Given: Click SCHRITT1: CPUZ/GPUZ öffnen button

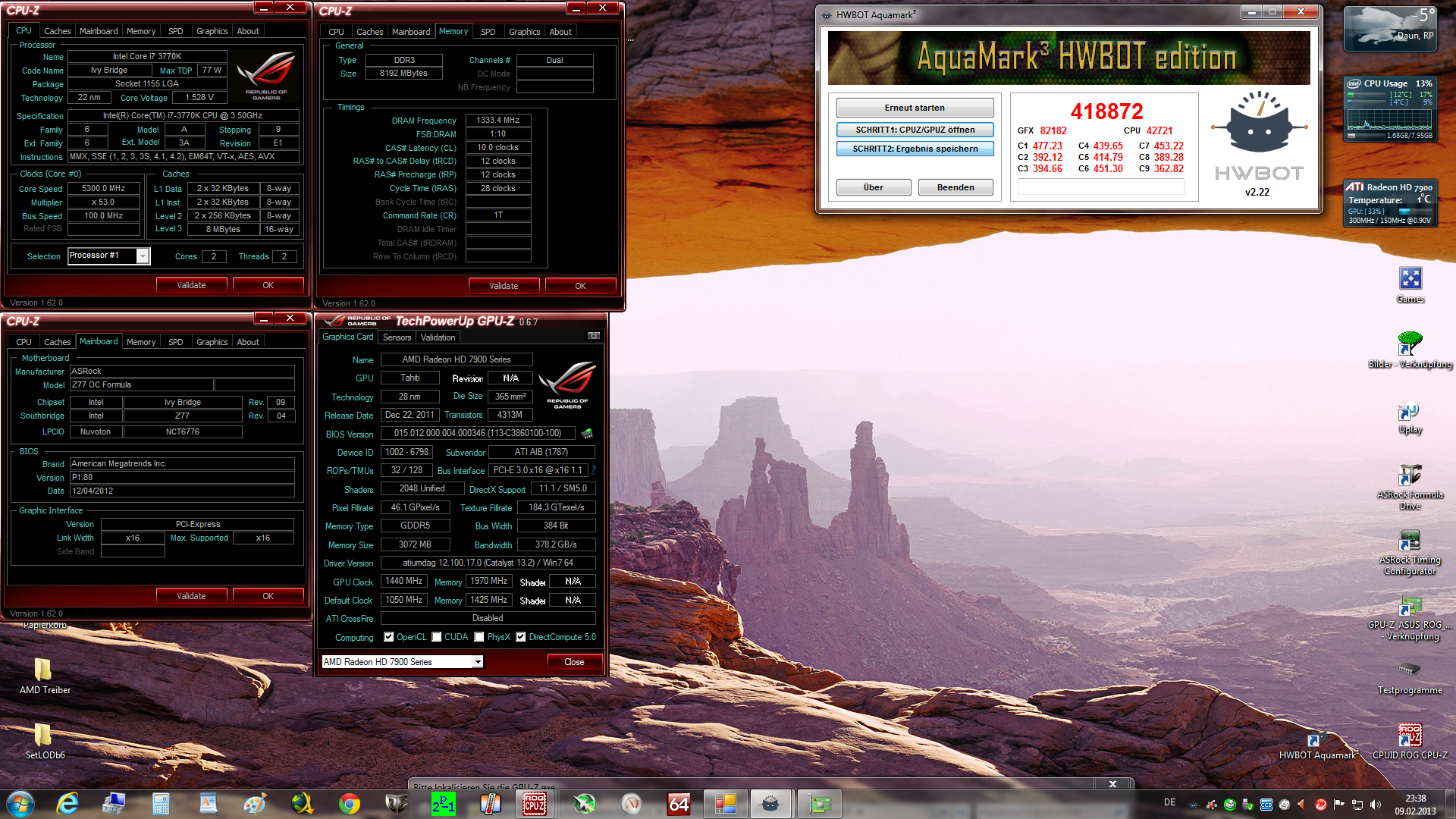Looking at the screenshot, I should pos(915,130).
